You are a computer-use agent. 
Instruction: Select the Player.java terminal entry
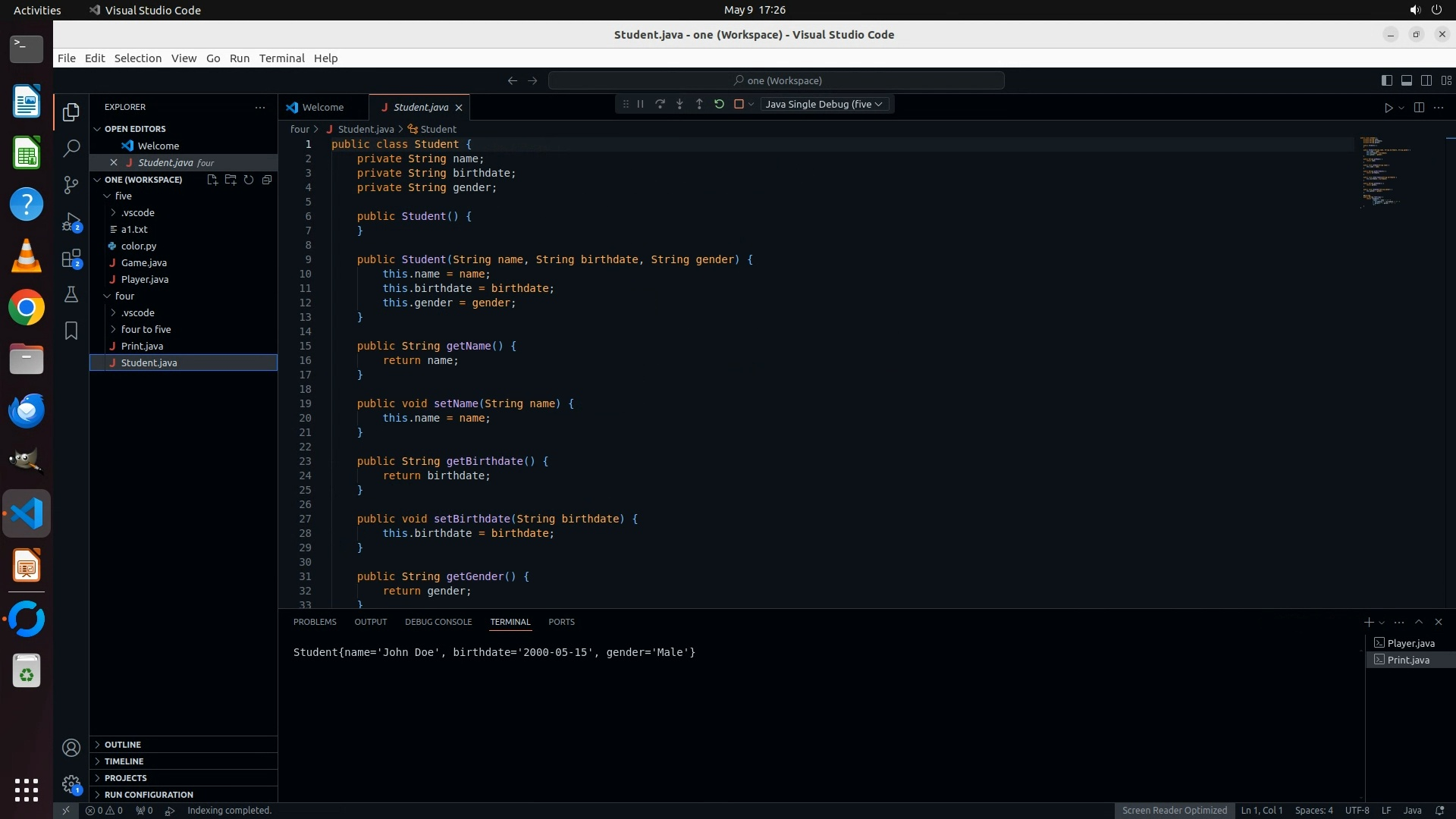click(x=1410, y=643)
